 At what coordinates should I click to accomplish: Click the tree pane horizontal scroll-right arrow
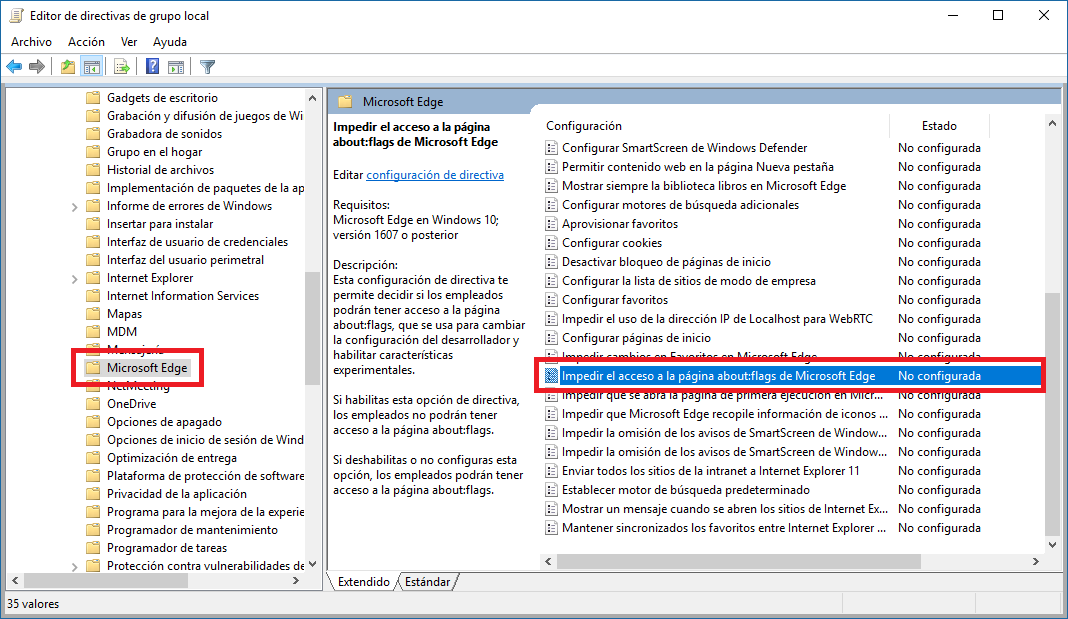tap(296, 581)
